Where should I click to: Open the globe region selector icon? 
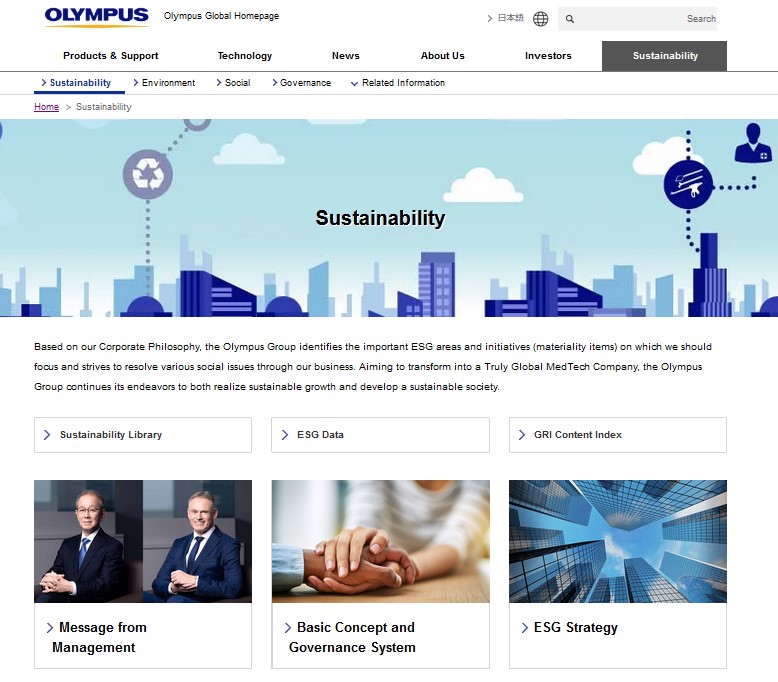pos(540,19)
